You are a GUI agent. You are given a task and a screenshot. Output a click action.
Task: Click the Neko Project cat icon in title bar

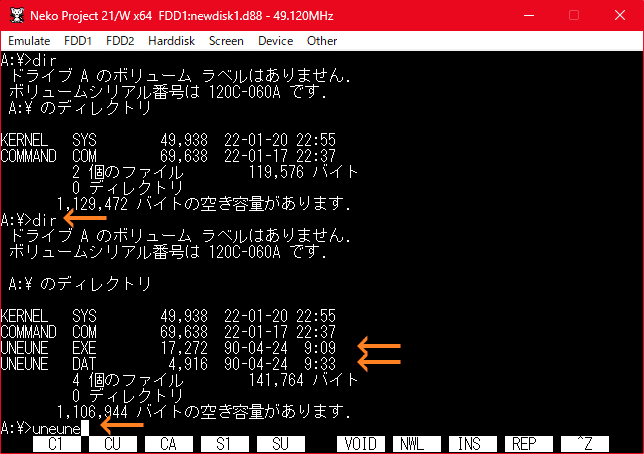pos(17,15)
